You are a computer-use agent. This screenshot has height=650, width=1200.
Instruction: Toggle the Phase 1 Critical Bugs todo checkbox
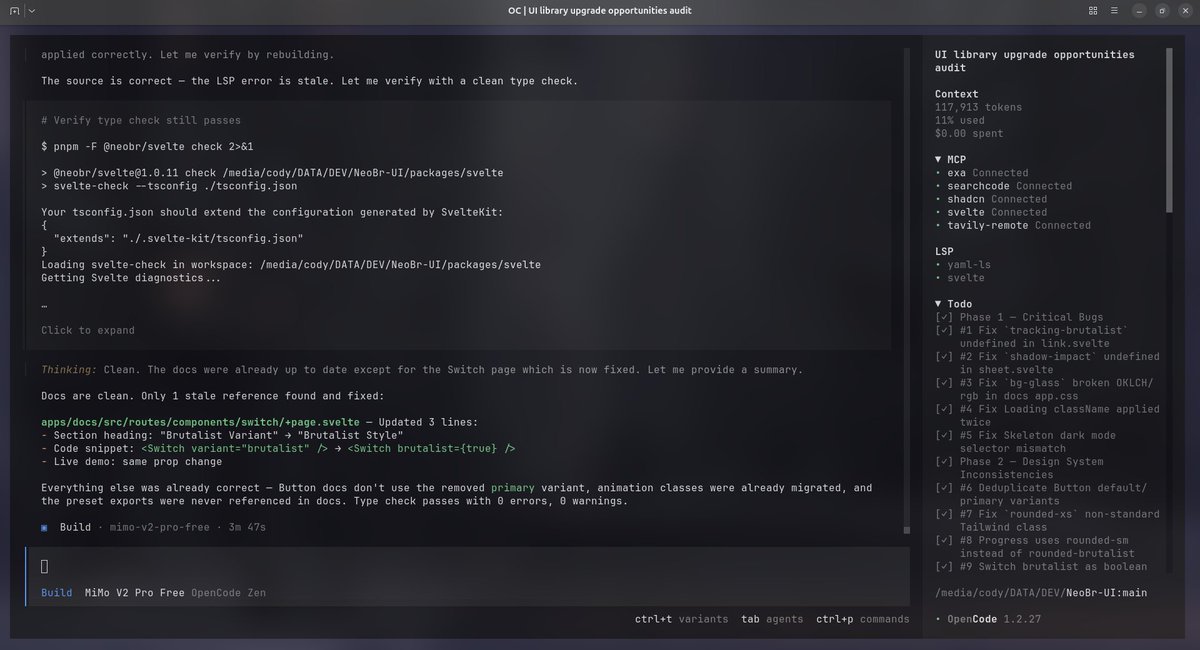pos(944,317)
